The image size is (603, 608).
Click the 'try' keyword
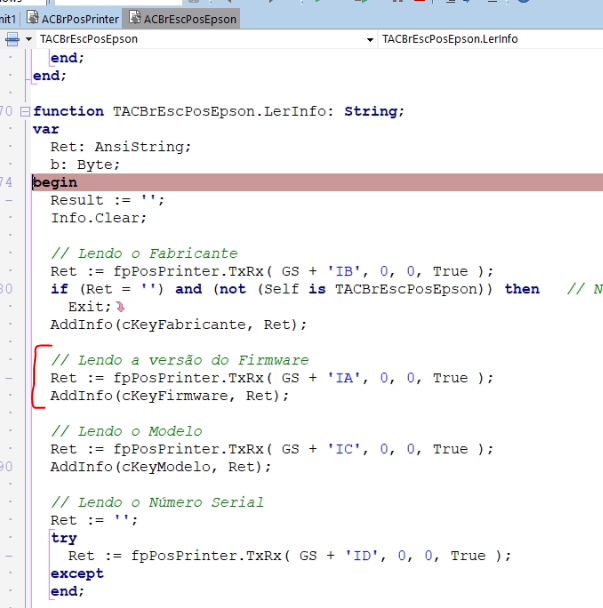point(64,538)
